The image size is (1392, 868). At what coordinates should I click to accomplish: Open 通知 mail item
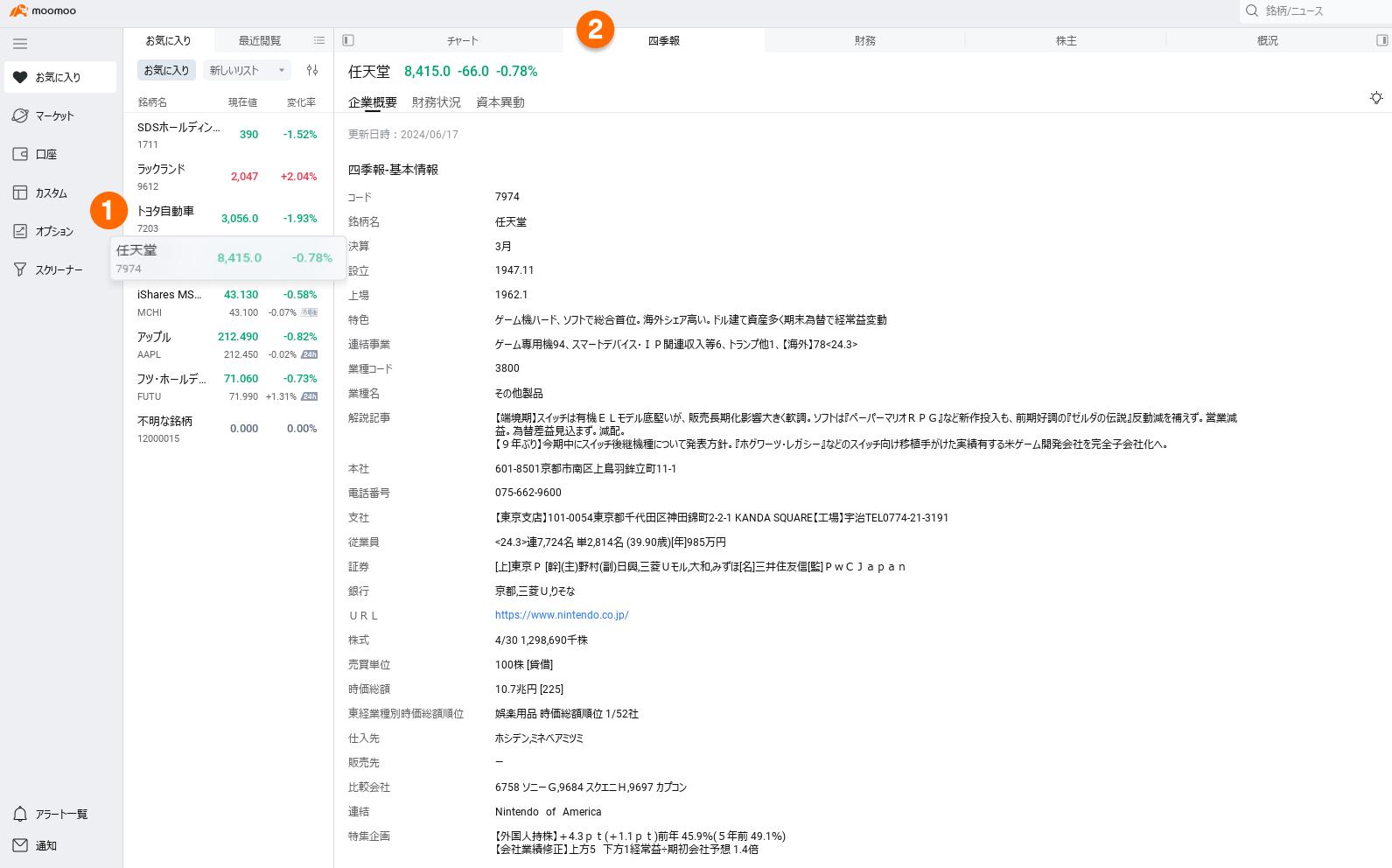click(60, 845)
